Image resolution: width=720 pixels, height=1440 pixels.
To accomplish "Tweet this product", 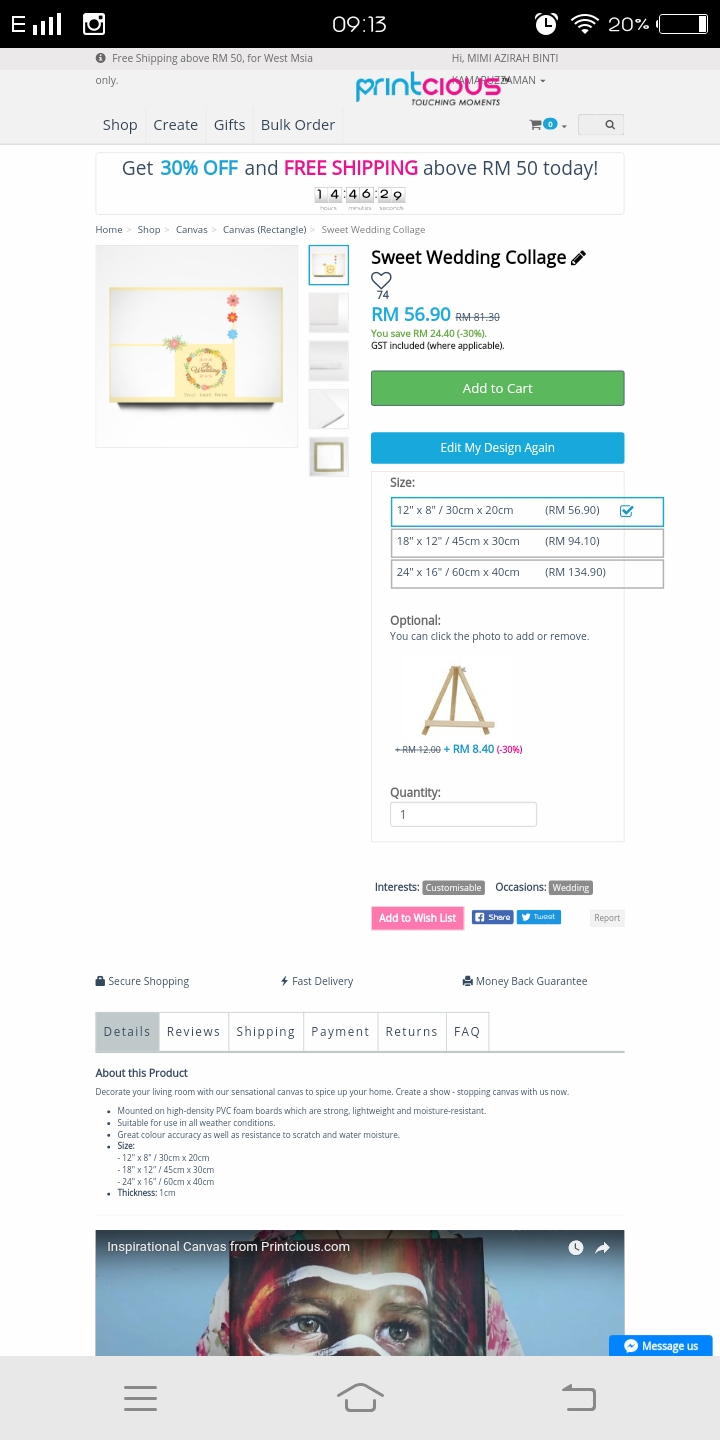I will coord(539,917).
